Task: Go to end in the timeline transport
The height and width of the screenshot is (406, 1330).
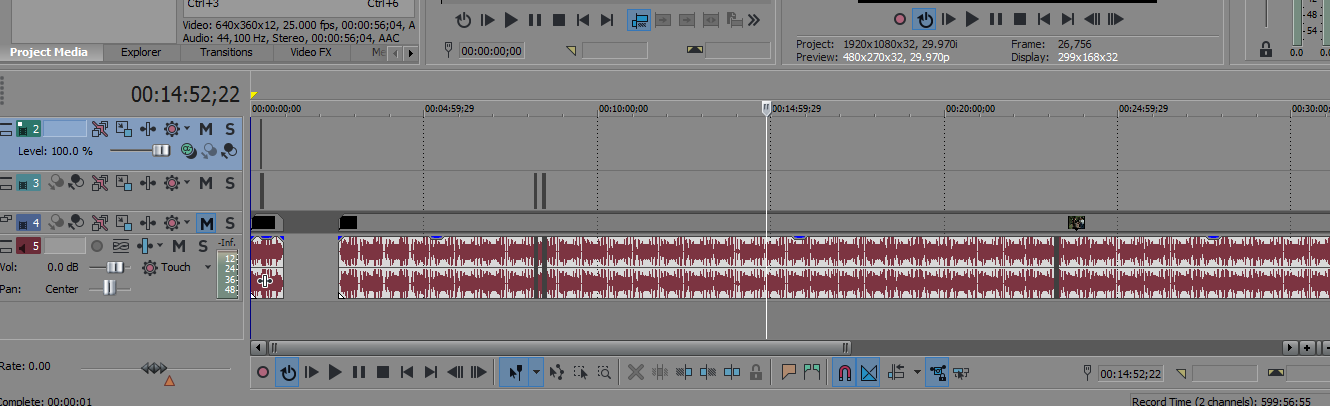Action: coord(431,373)
